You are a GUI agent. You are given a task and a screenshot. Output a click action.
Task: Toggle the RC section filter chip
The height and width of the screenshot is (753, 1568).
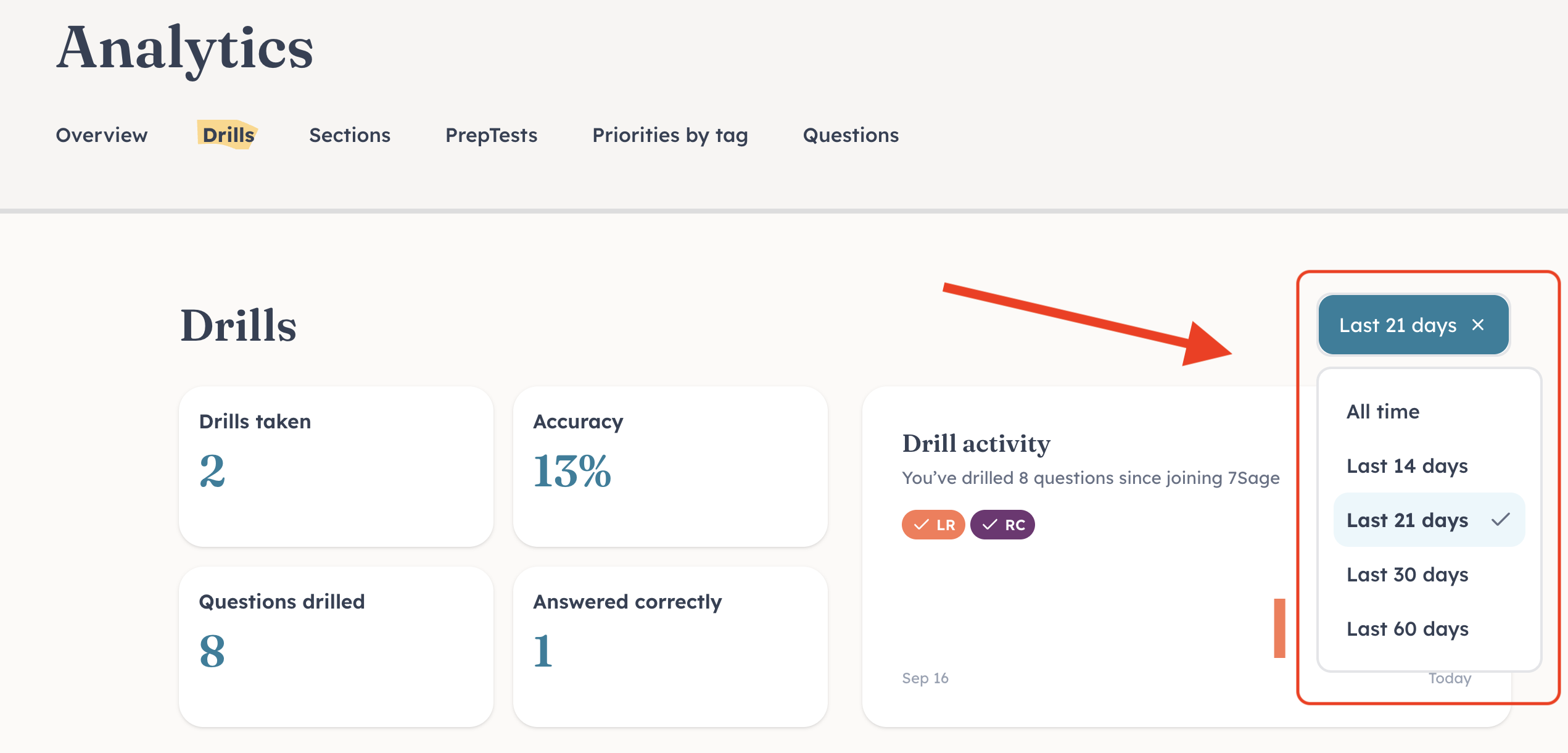(1002, 525)
